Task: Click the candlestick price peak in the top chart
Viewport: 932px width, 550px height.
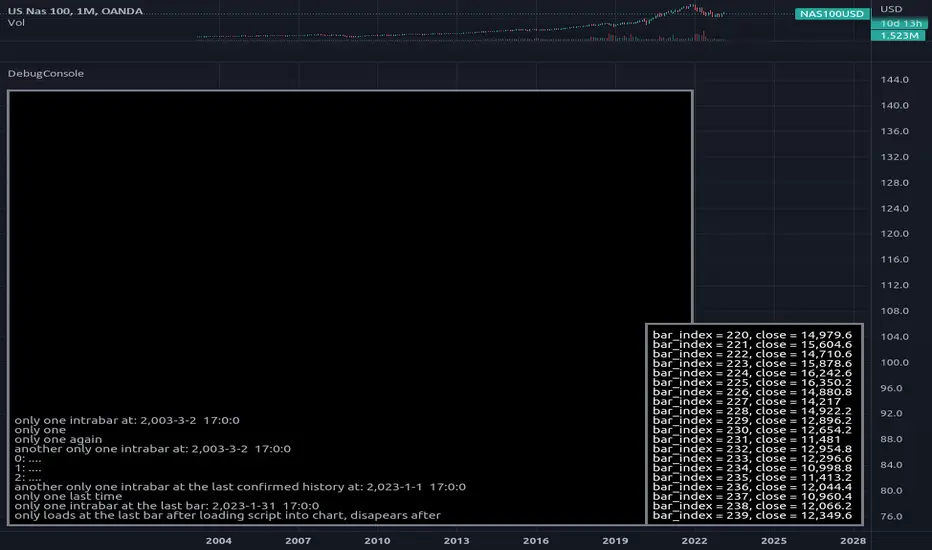Action: pos(692,6)
